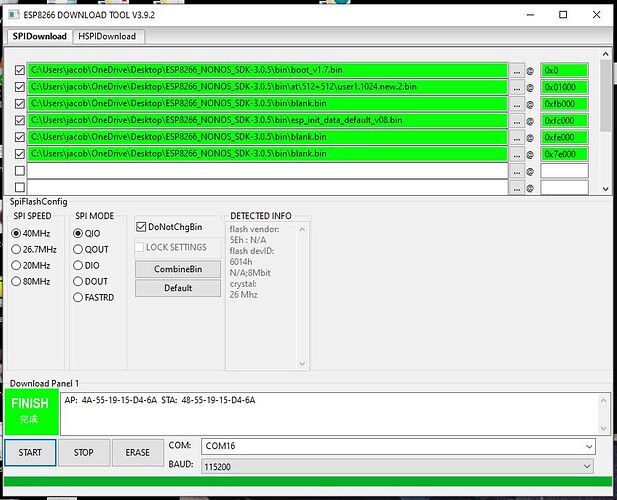
Task: Click the green FINISH status indicator
Action: pos(31,412)
